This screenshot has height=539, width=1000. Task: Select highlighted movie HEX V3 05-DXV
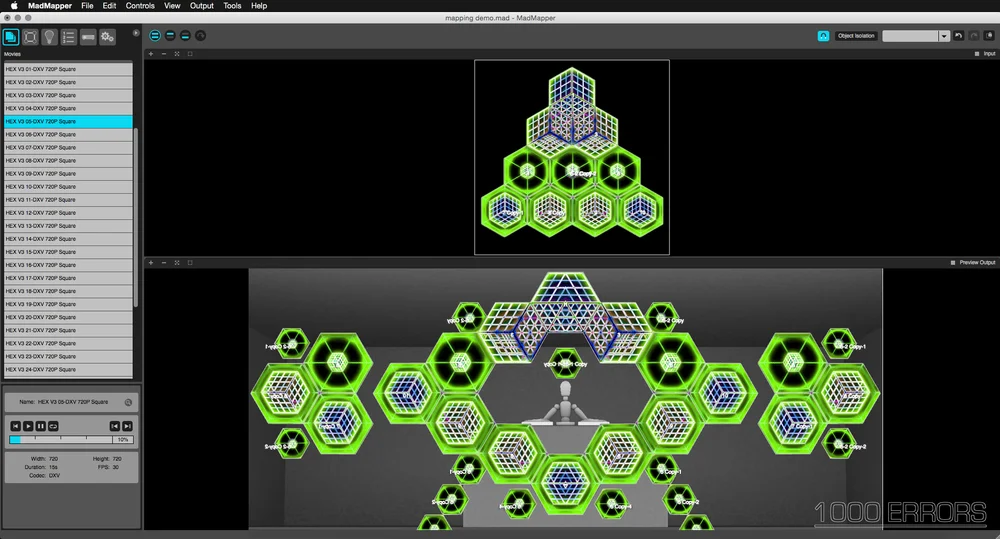click(68, 121)
